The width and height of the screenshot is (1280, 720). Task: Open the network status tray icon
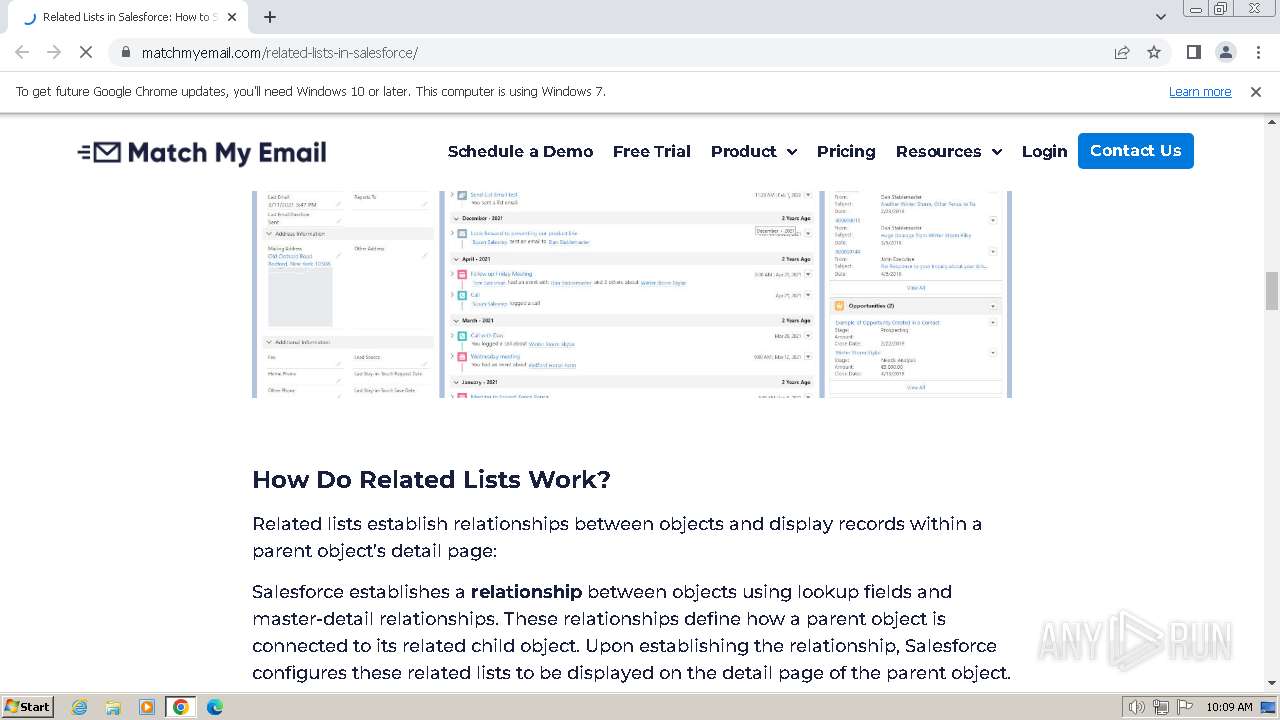[x=1161, y=707]
